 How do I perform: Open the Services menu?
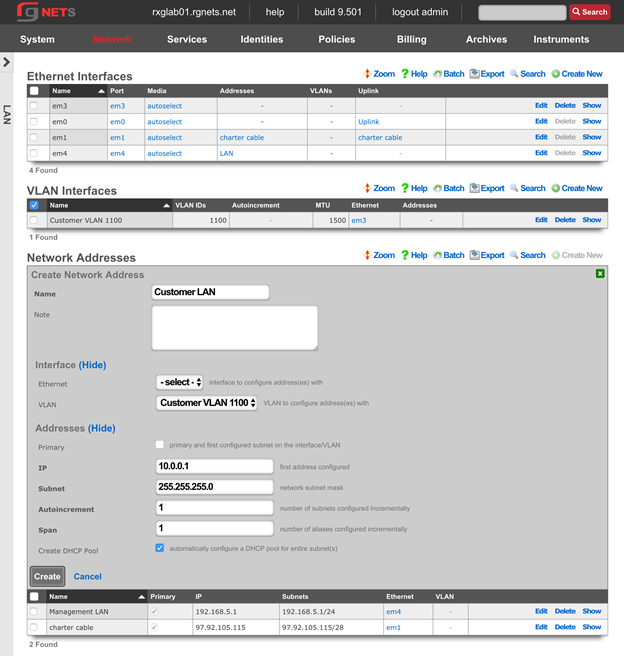pos(187,39)
